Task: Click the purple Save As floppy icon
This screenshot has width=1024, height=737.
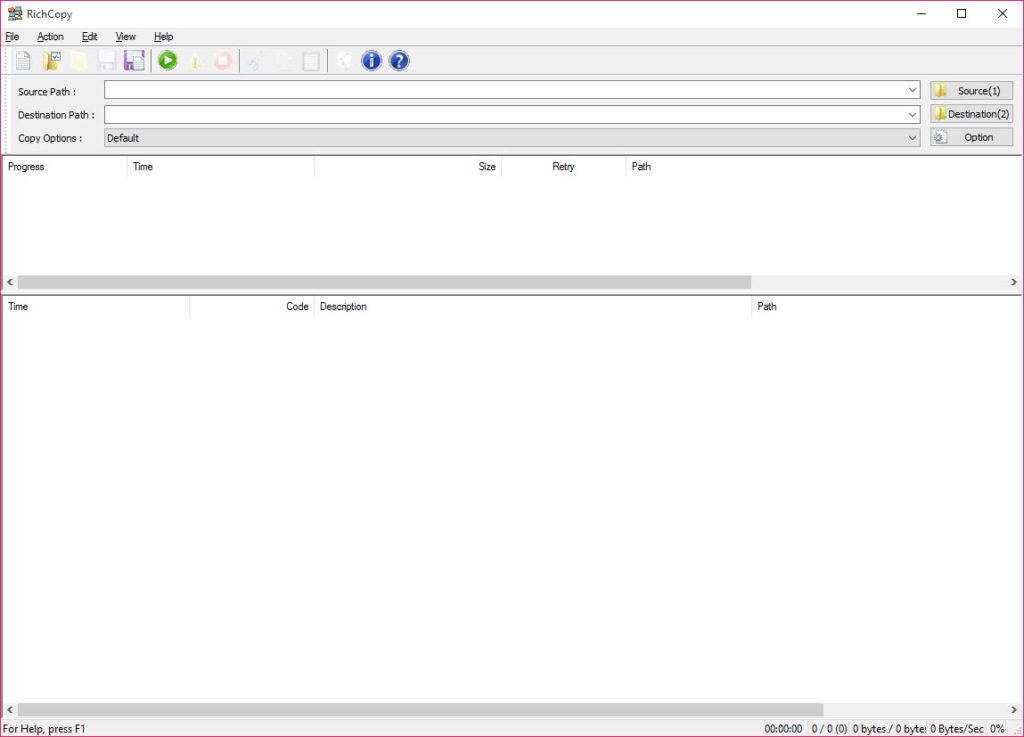Action: point(134,61)
